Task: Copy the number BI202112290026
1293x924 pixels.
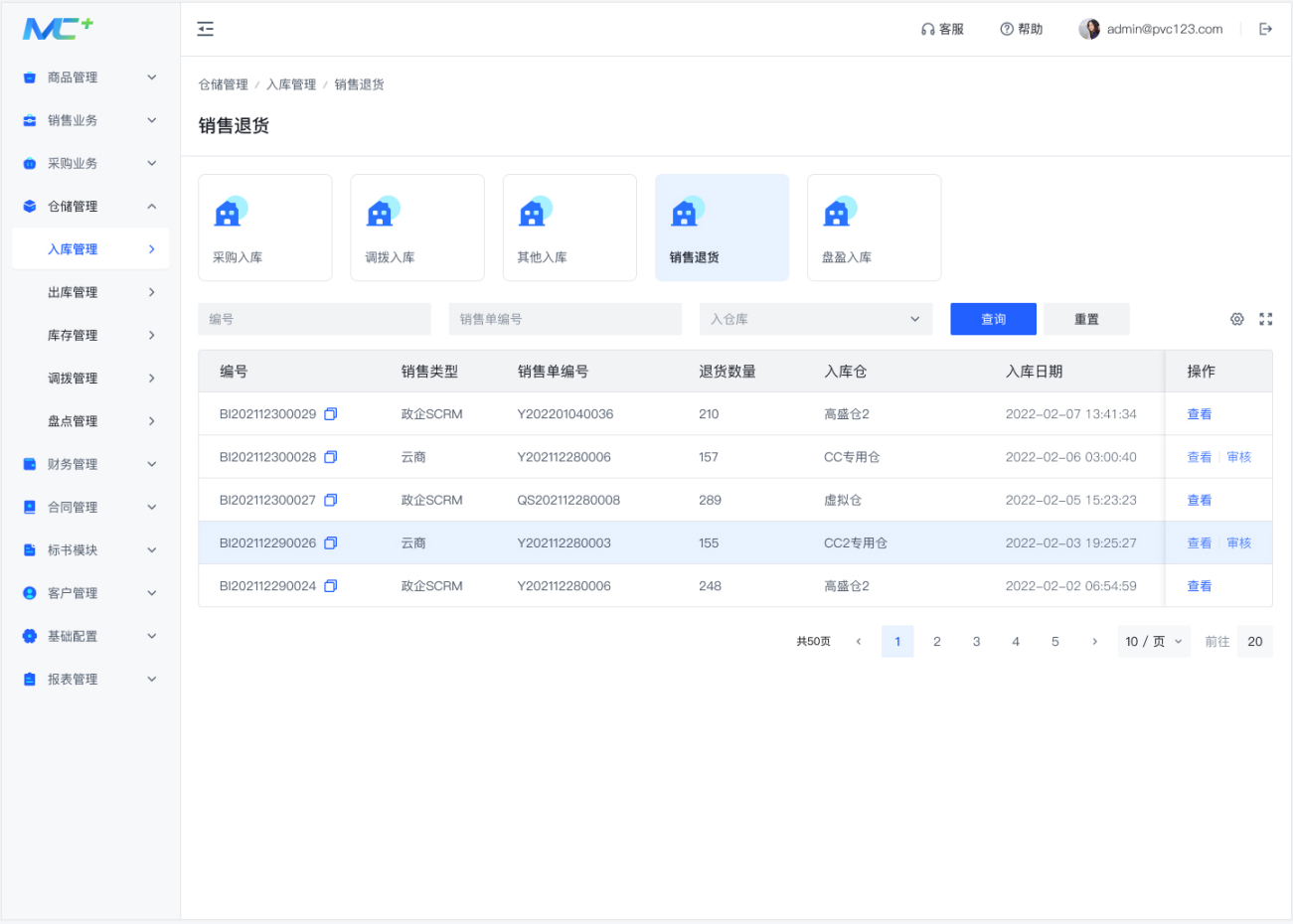Action: click(331, 542)
